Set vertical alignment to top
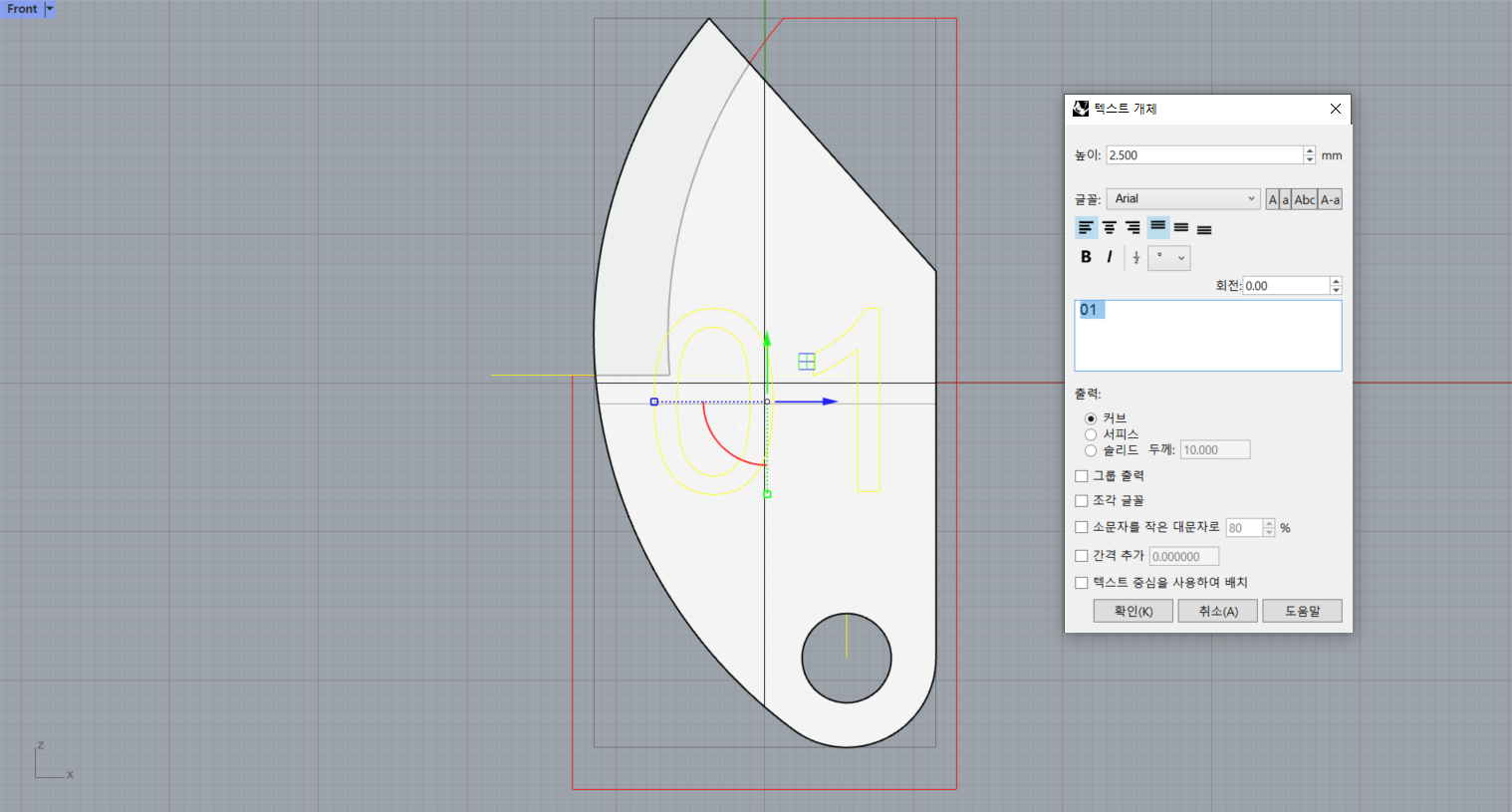1512x812 pixels. [x=1157, y=228]
